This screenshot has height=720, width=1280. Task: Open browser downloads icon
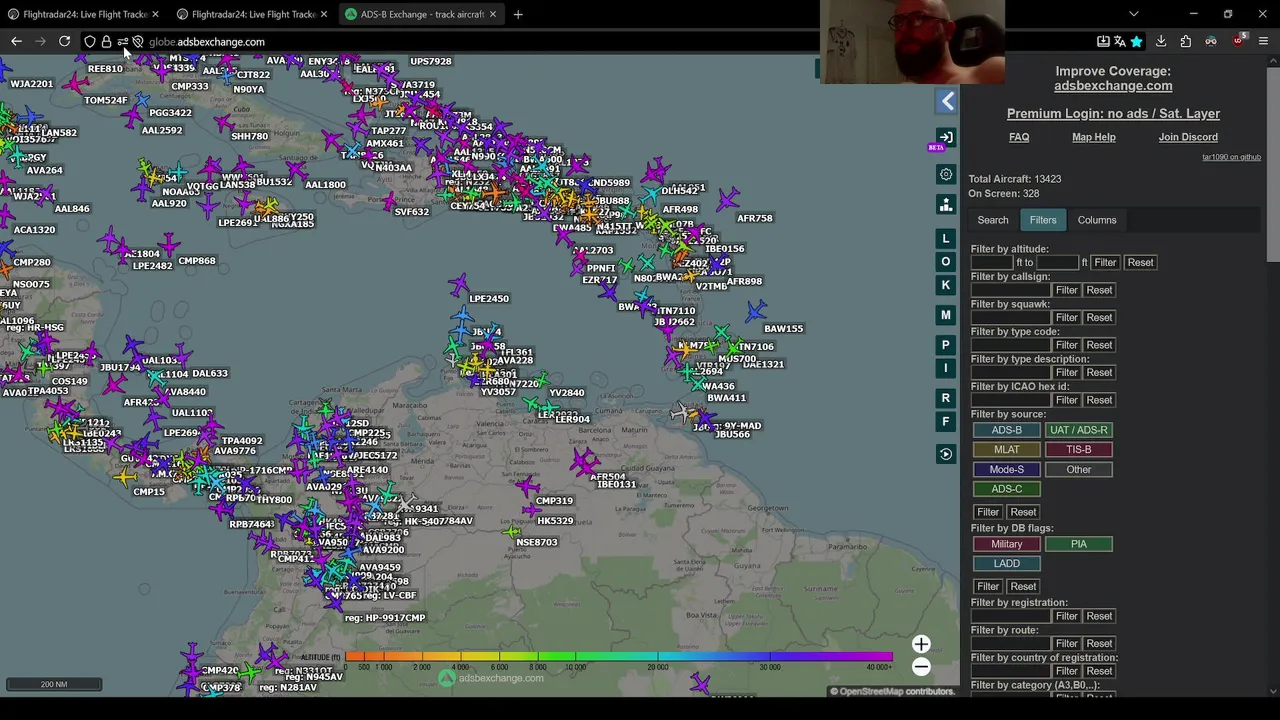[1161, 42]
